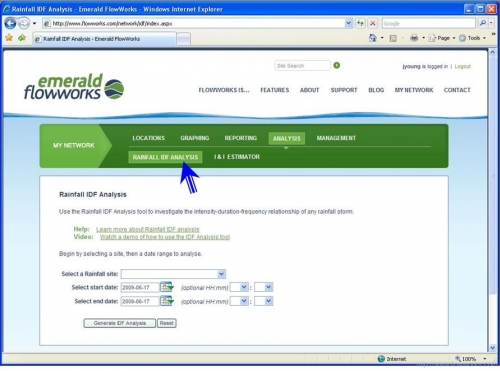Click the start date input field
Viewport: 500px width, 371px height.
pos(140,287)
